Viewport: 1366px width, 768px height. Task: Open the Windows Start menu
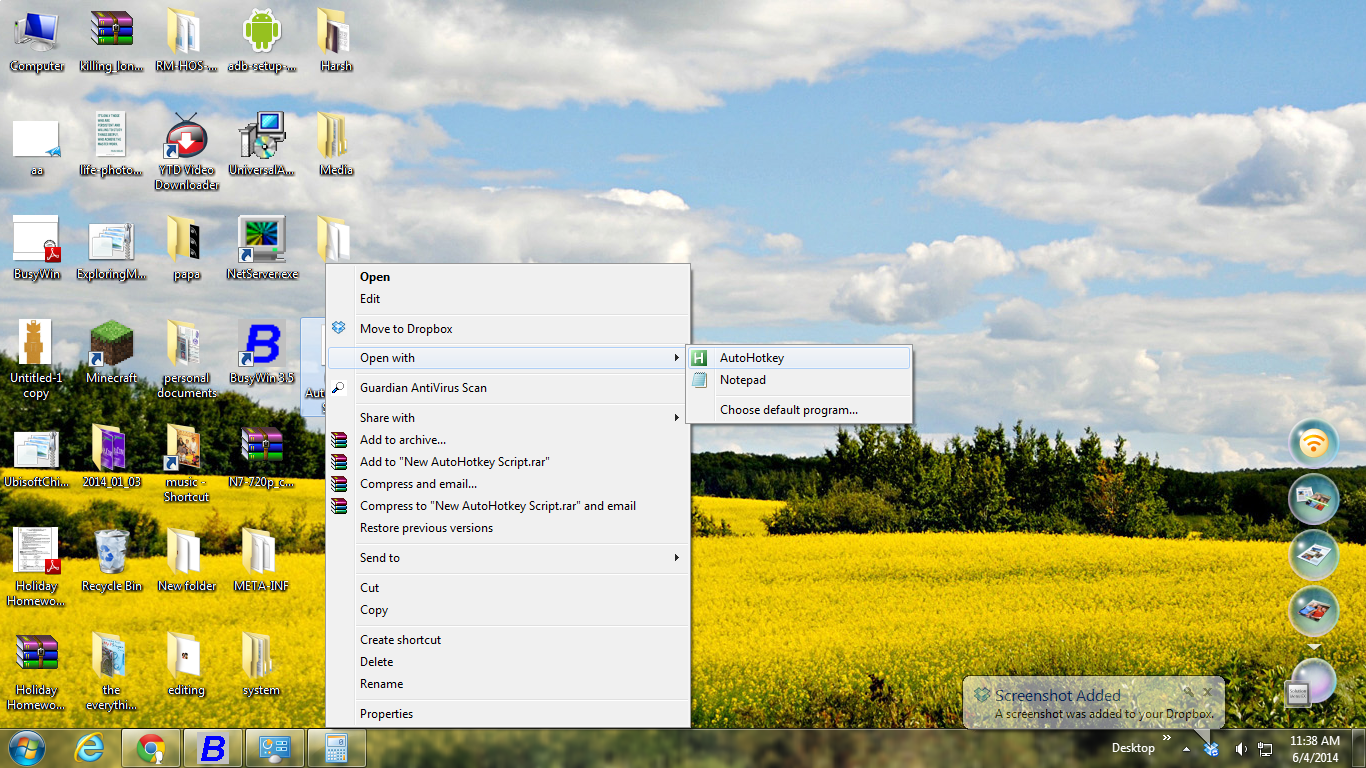(x=26, y=748)
